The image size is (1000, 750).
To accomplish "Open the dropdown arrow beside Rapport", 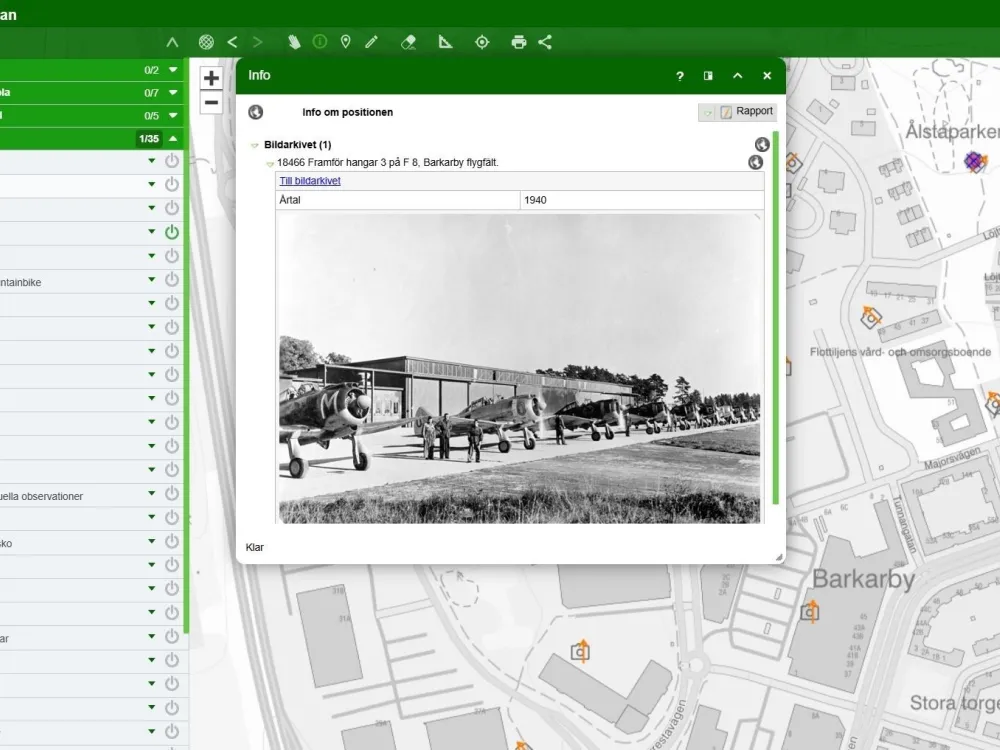I will [x=707, y=113].
